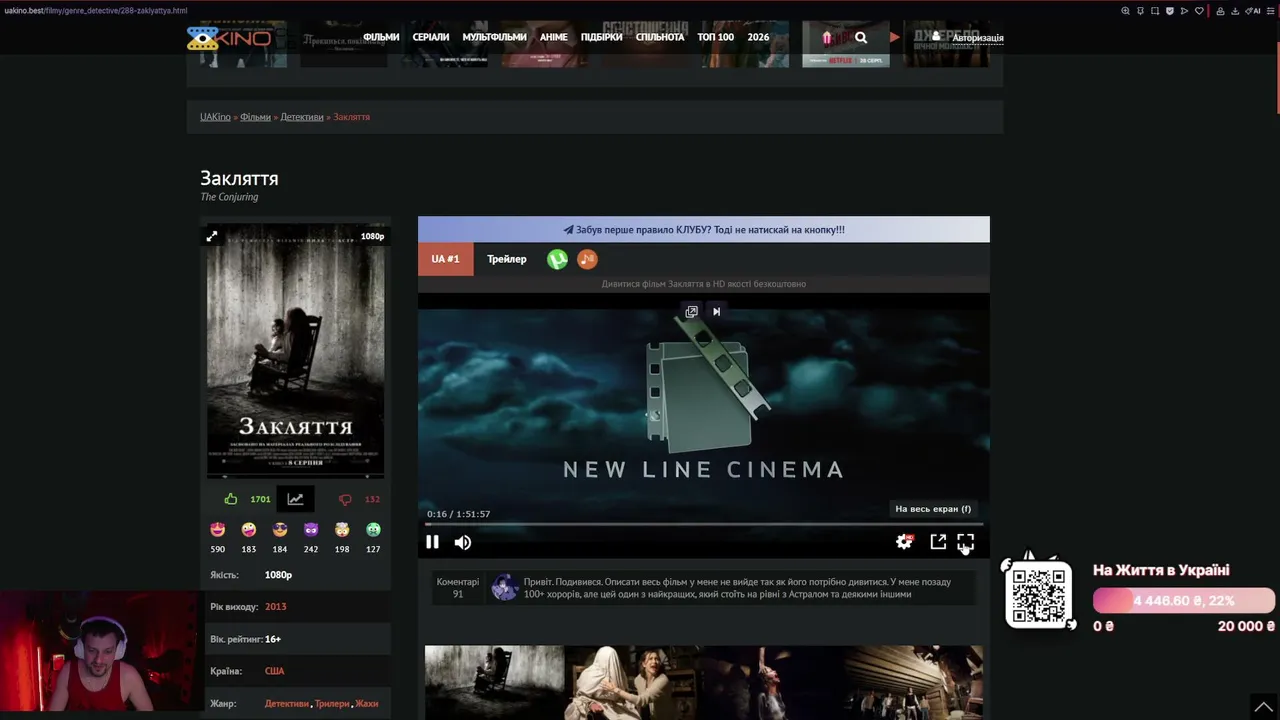Open the ФІЛЬМИ menu
The image size is (1280, 720).
point(381,38)
